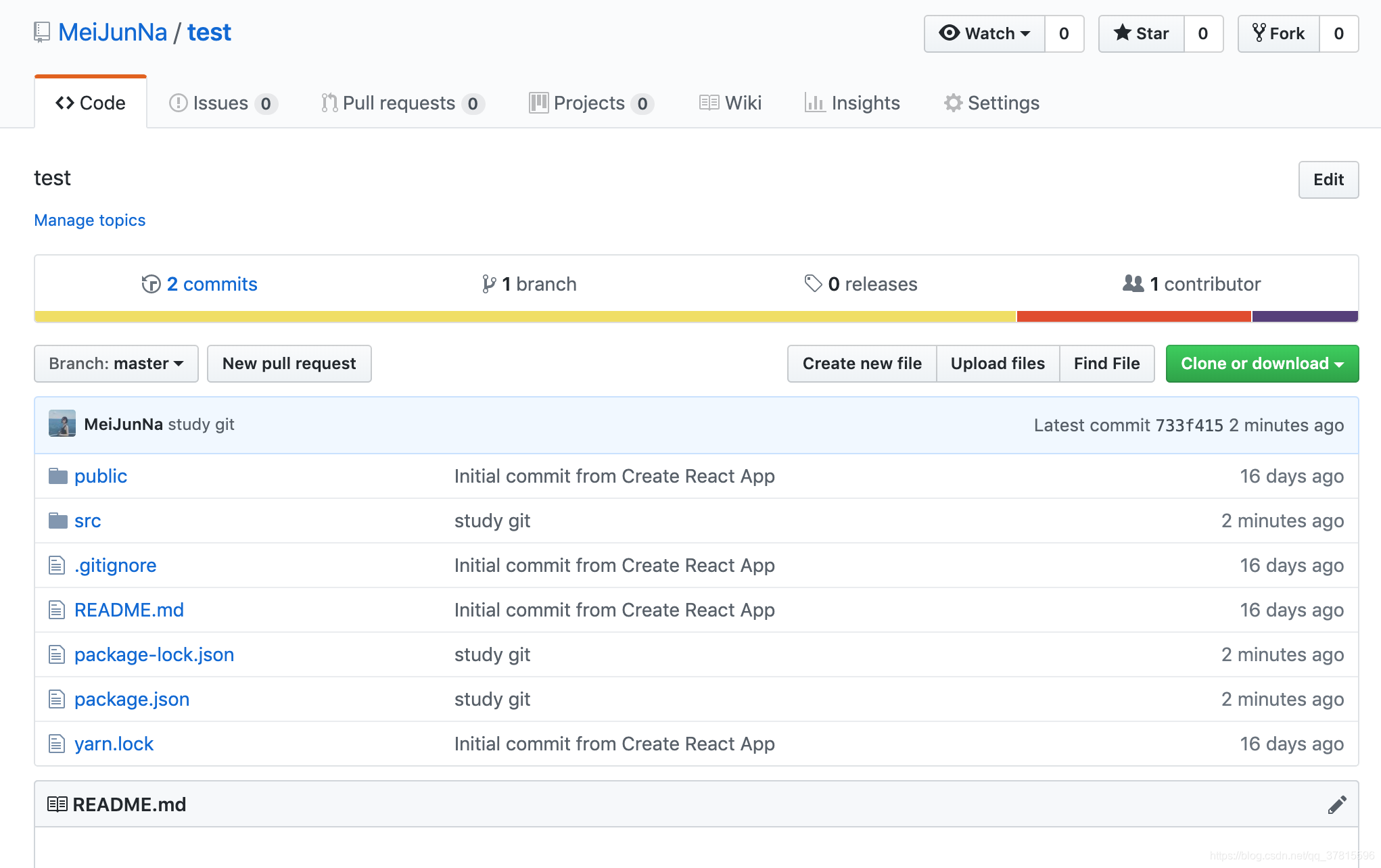
Task: Open the Watch dropdown
Action: tap(985, 33)
